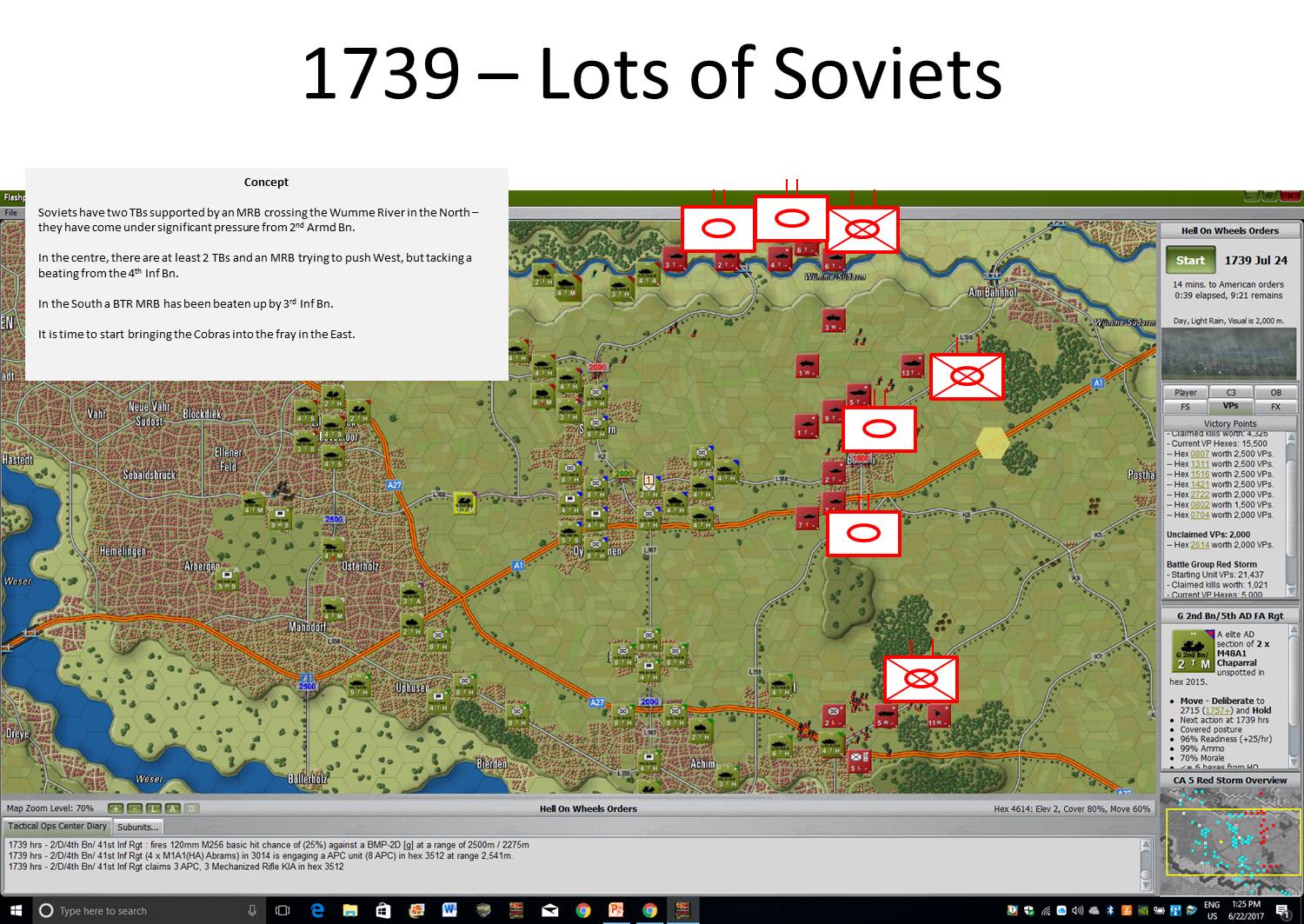
Task: Click the M48A1 Chaparral unit portrait
Action: click(x=1193, y=653)
